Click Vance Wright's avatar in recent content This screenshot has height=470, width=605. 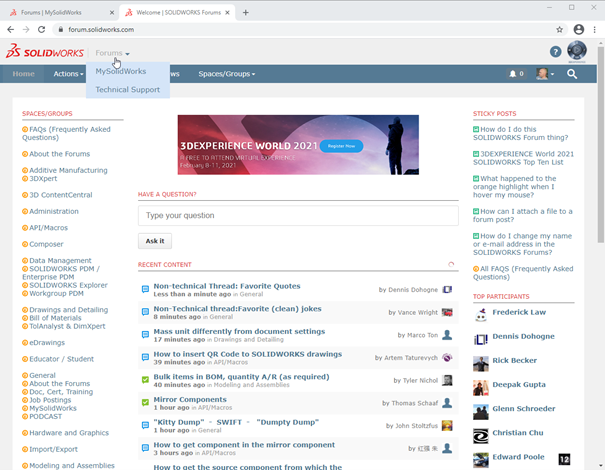click(447, 312)
